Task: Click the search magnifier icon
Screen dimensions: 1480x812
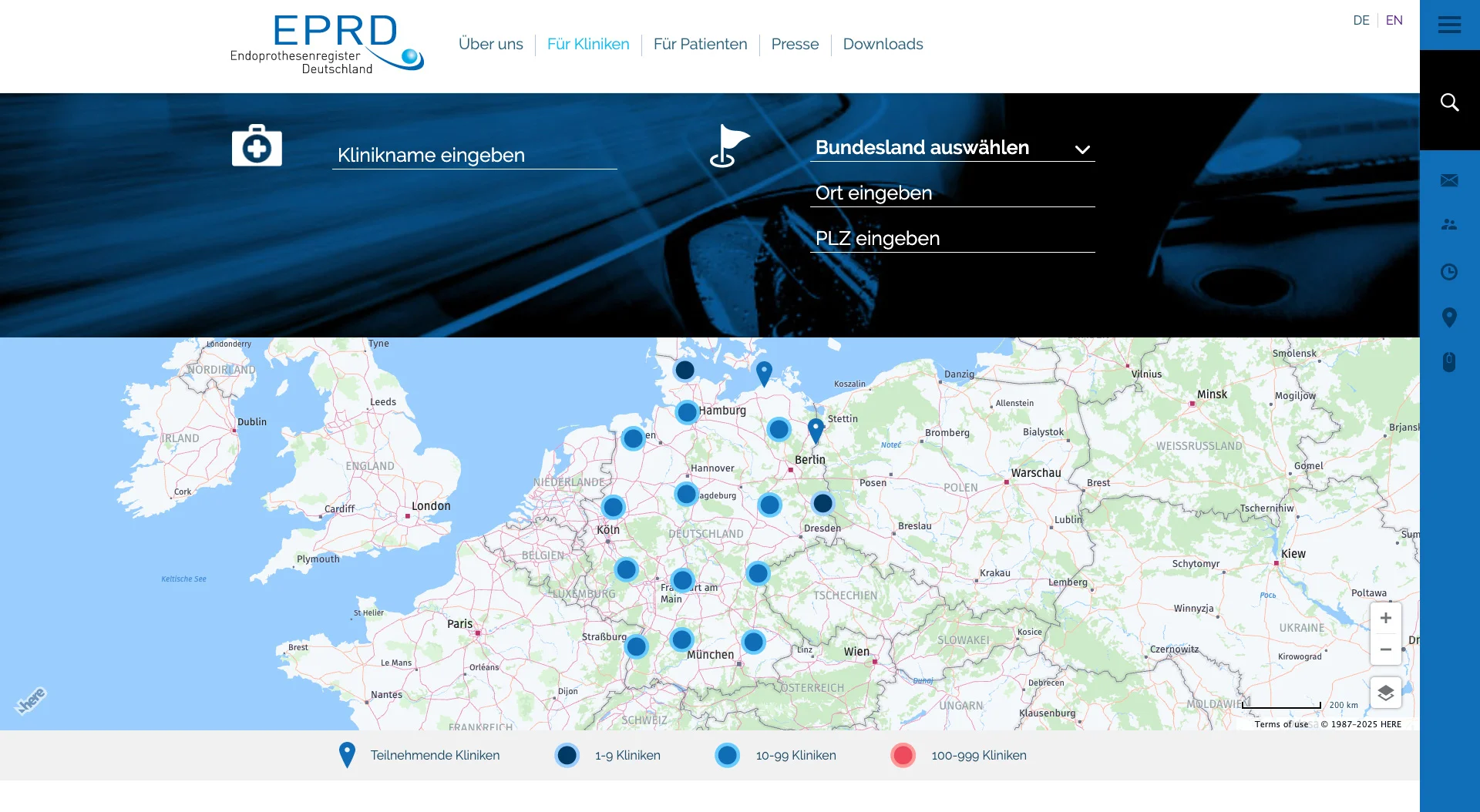Action: 1449,102
